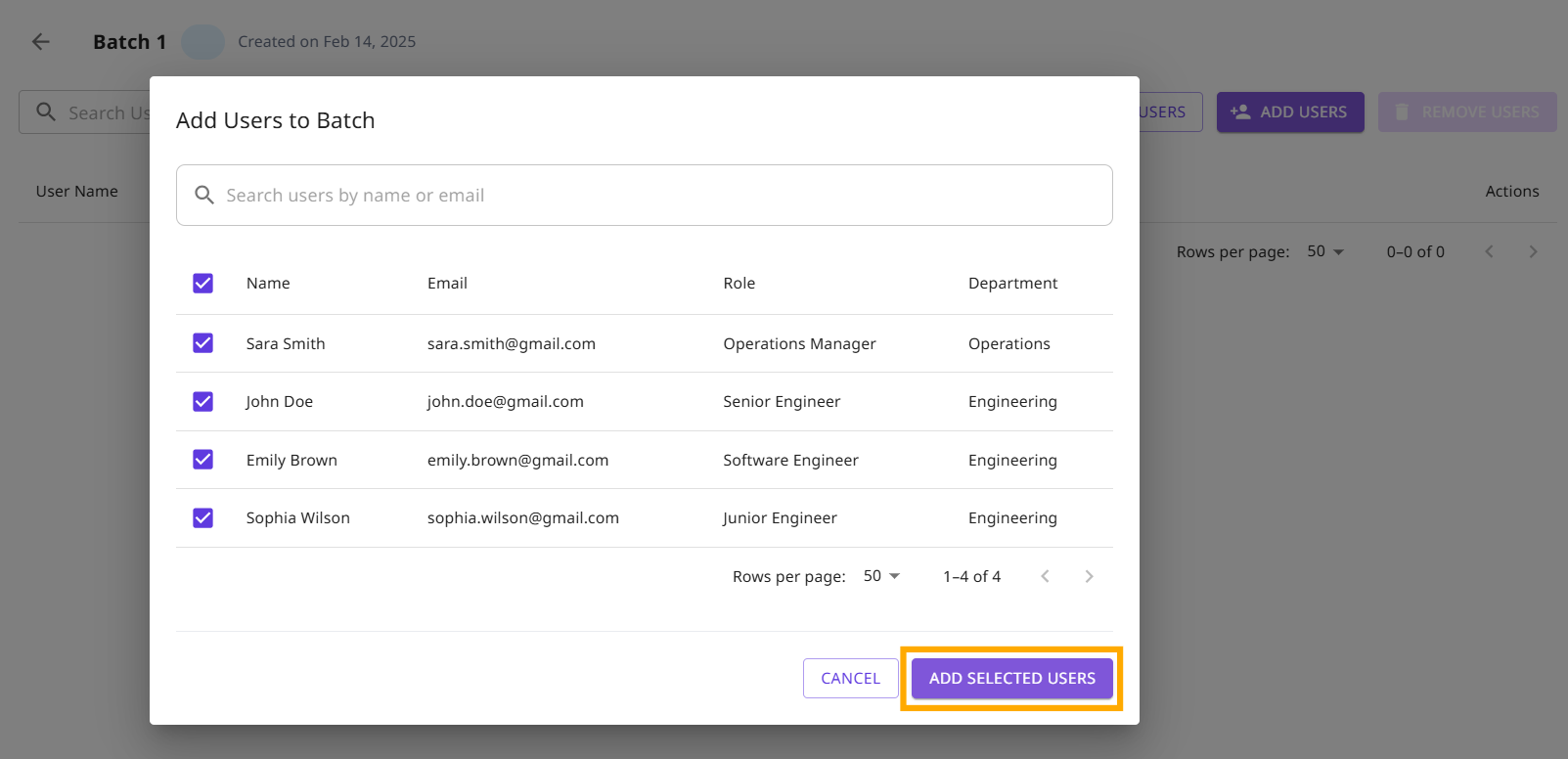Image resolution: width=1568 pixels, height=759 pixels.
Task: Click the Department column header
Action: tap(1012, 284)
